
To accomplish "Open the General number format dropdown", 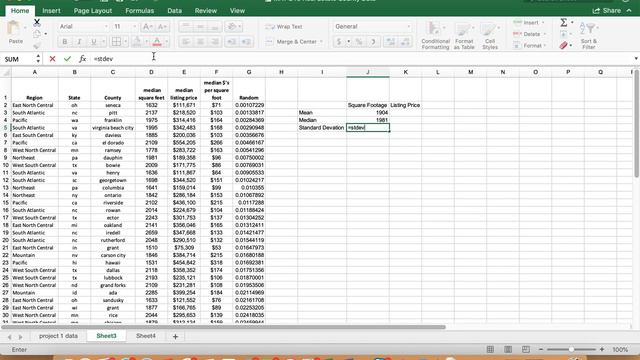I will [408, 27].
